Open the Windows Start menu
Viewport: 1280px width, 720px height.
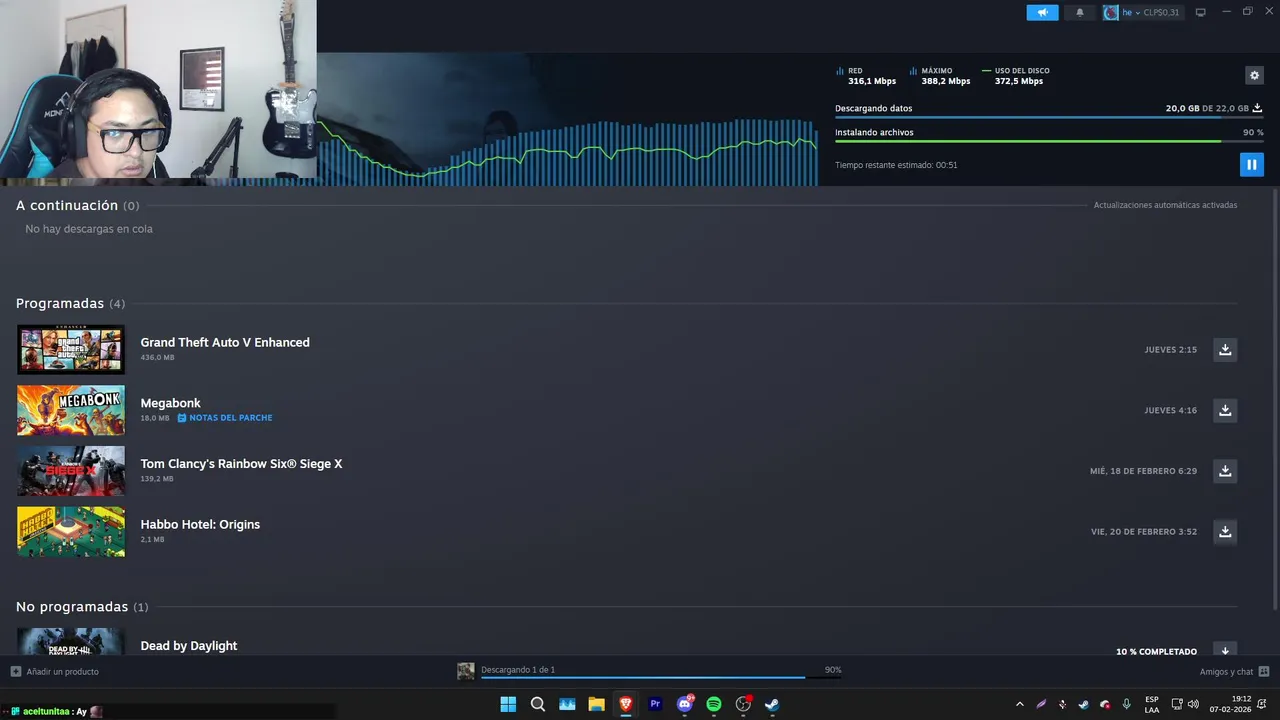pos(508,704)
